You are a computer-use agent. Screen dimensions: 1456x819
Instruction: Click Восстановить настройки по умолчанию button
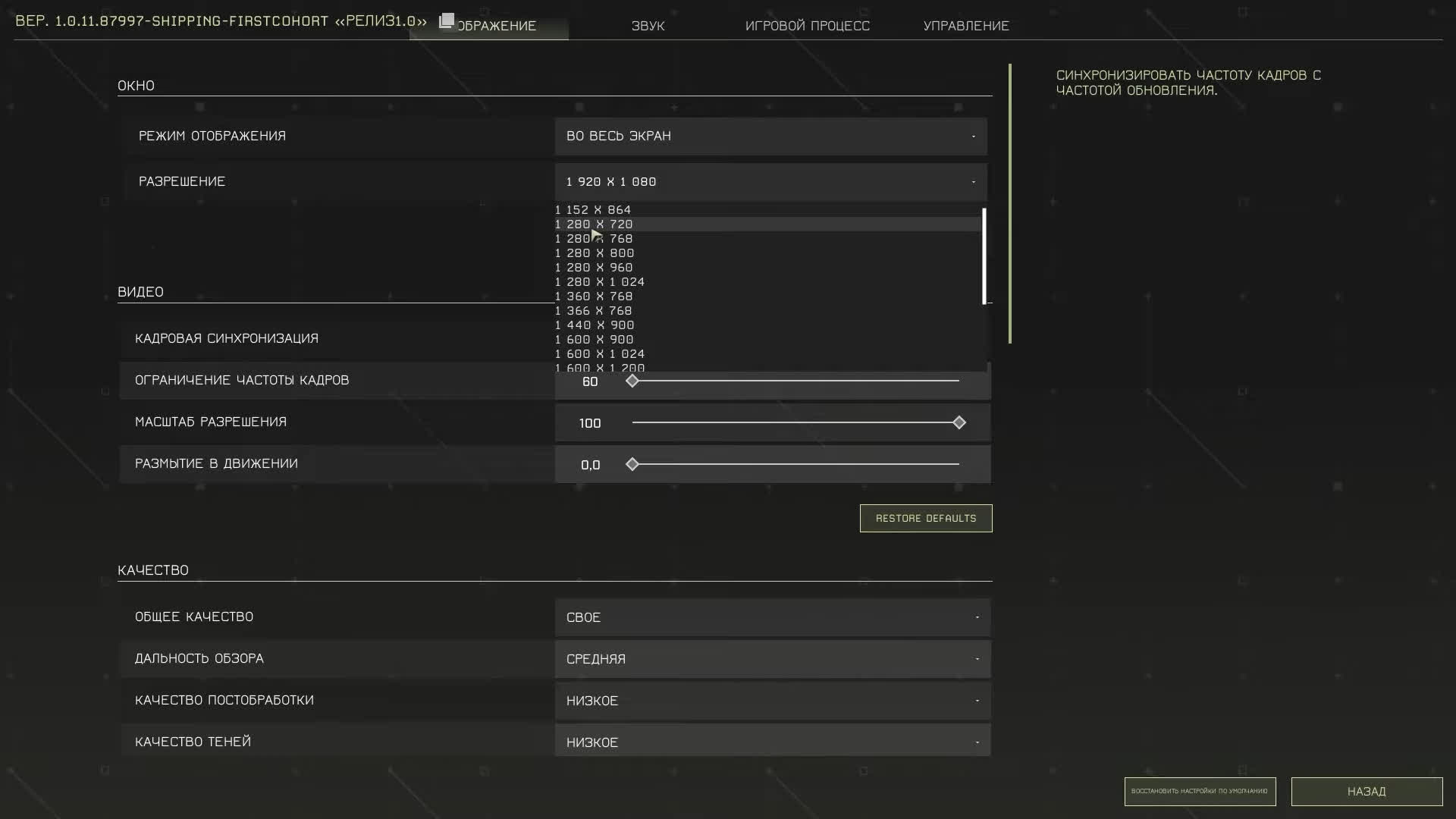coord(1200,792)
